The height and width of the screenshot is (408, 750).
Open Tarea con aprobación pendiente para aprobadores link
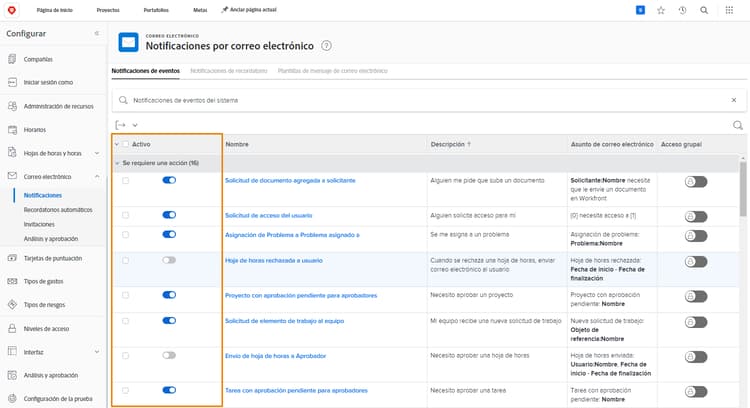point(296,390)
